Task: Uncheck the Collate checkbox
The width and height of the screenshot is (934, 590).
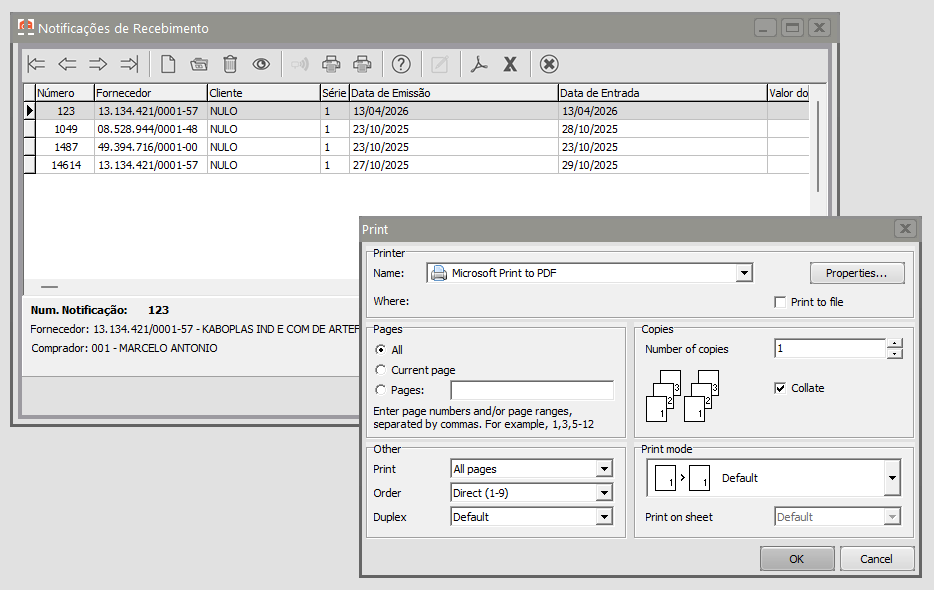Action: [781, 388]
